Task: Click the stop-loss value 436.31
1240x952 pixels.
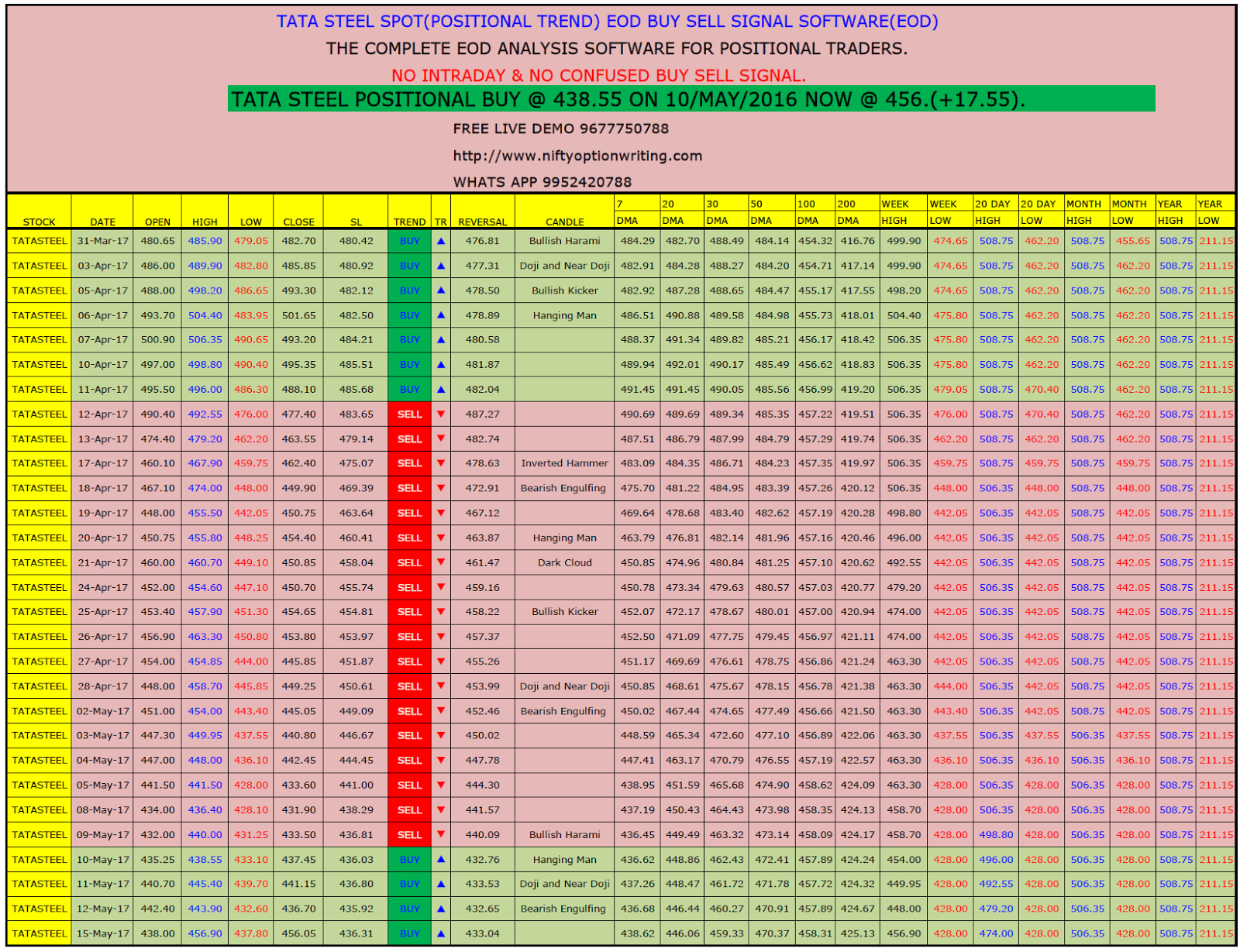Action: coord(356,933)
